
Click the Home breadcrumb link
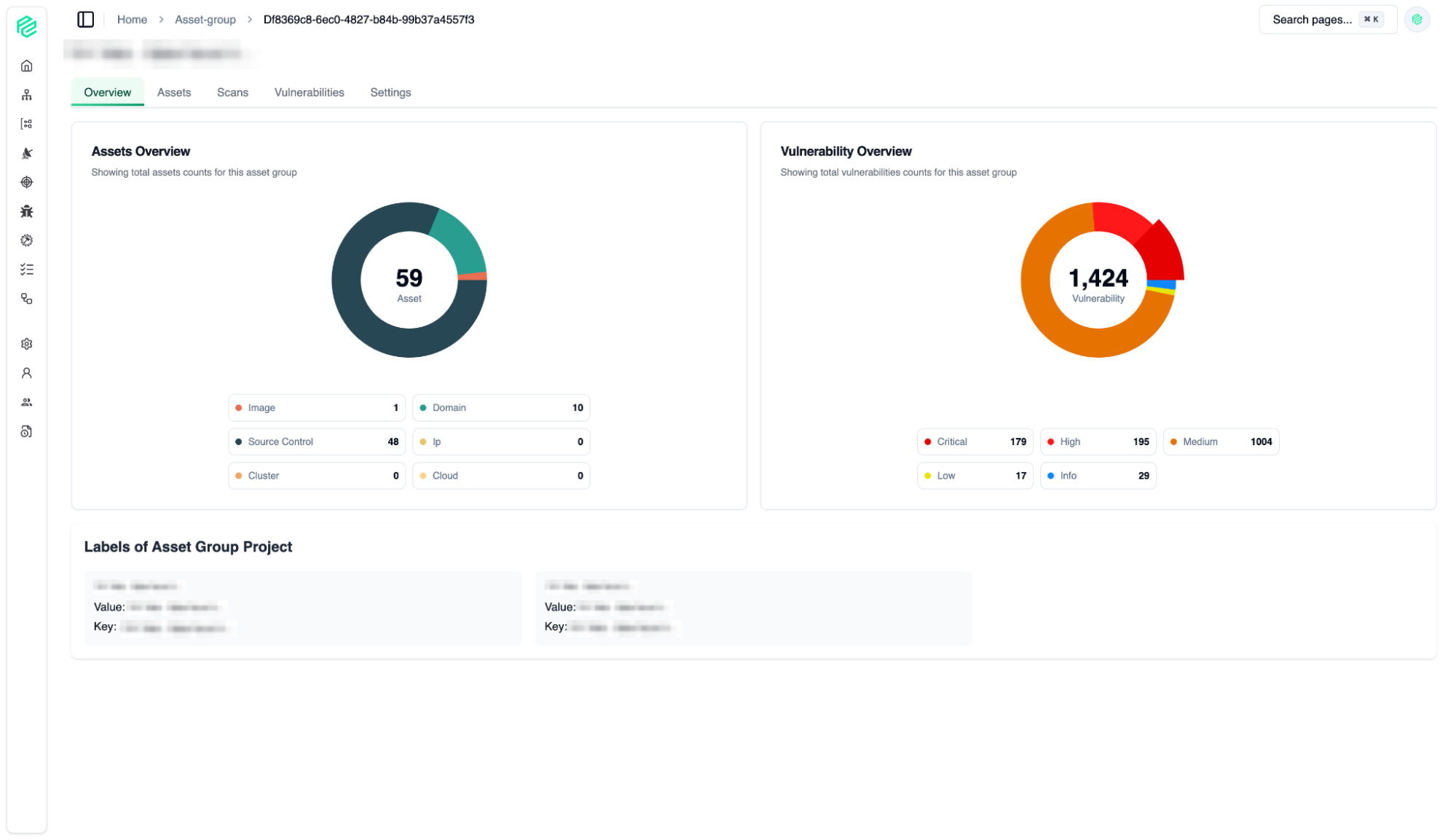click(132, 20)
